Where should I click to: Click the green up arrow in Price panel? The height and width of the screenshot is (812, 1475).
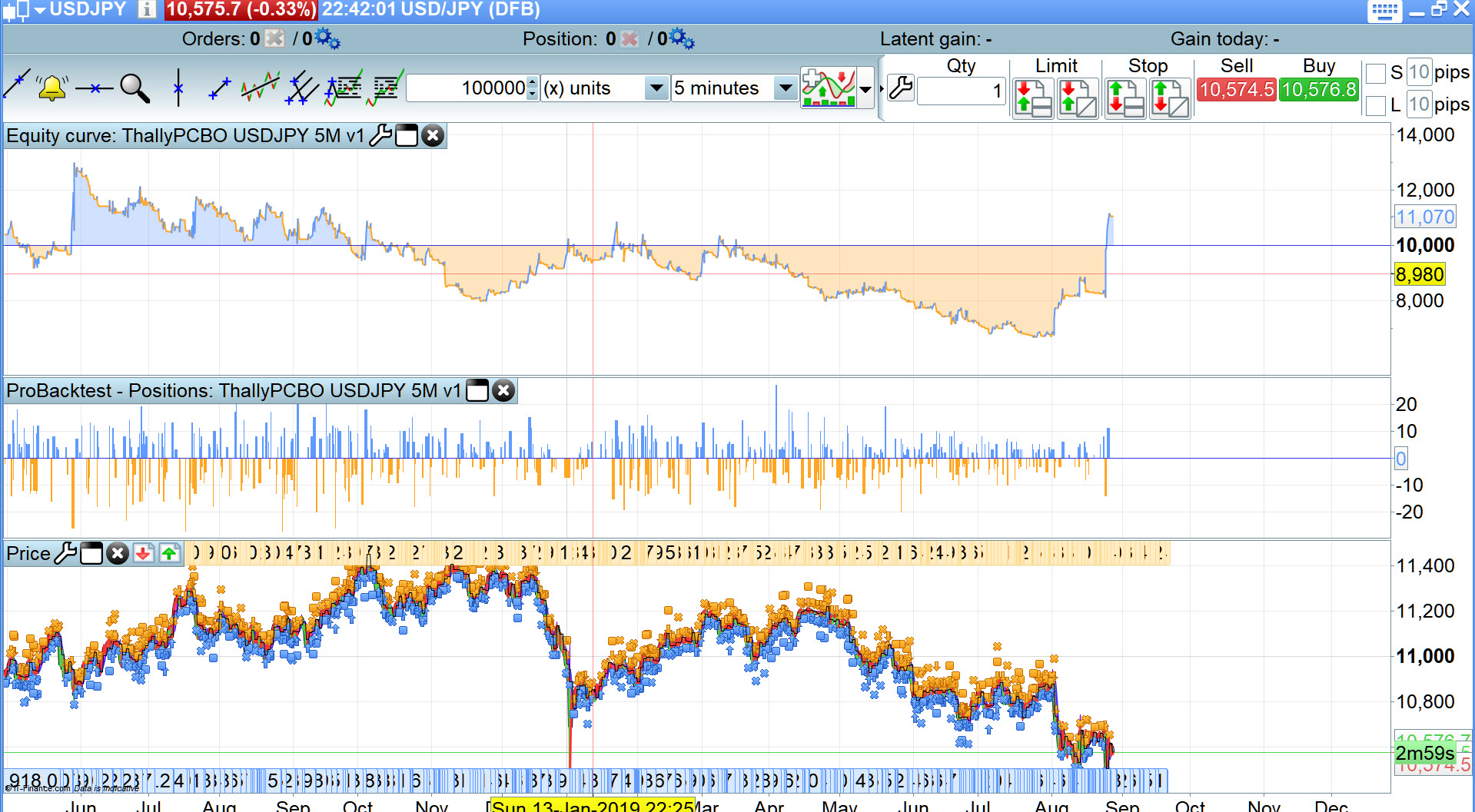tap(169, 553)
